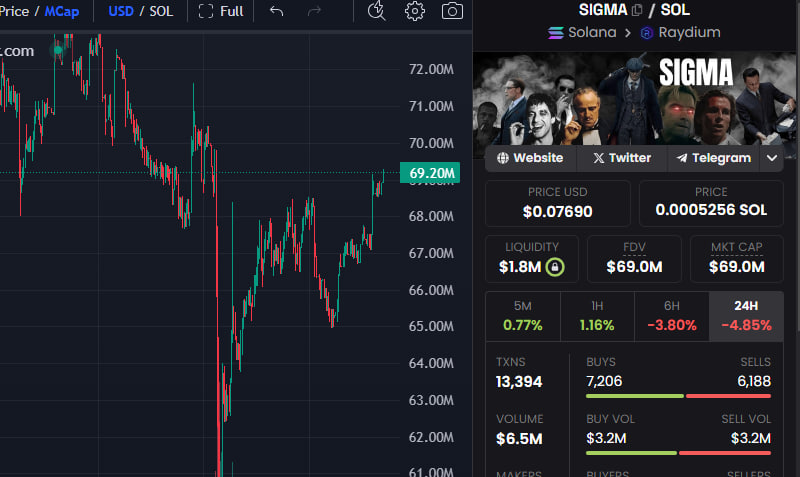Image resolution: width=800 pixels, height=477 pixels.
Task: Click the BUYS count 7,206
Action: click(x=604, y=381)
